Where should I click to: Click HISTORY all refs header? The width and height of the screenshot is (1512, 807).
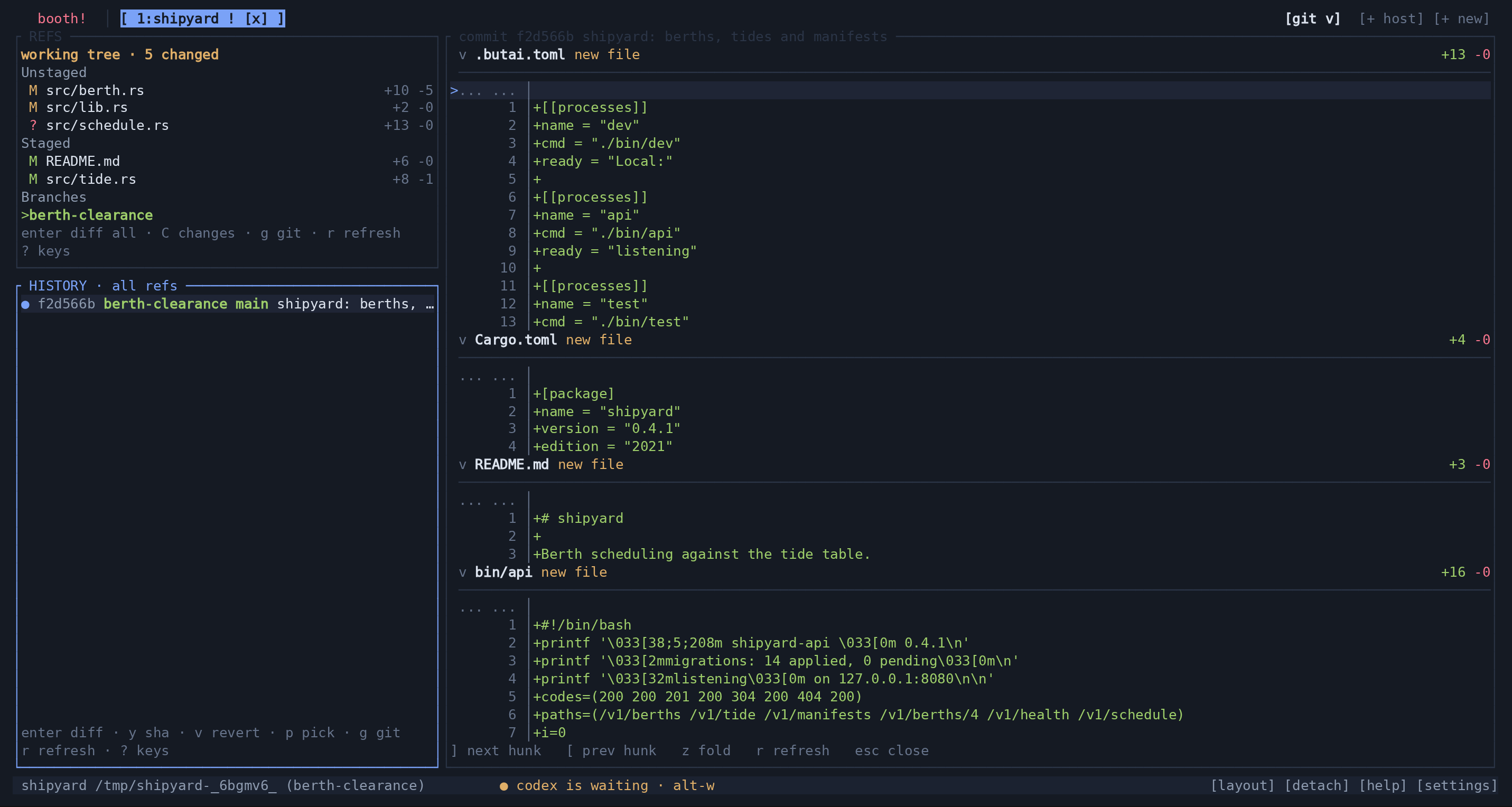[104, 286]
